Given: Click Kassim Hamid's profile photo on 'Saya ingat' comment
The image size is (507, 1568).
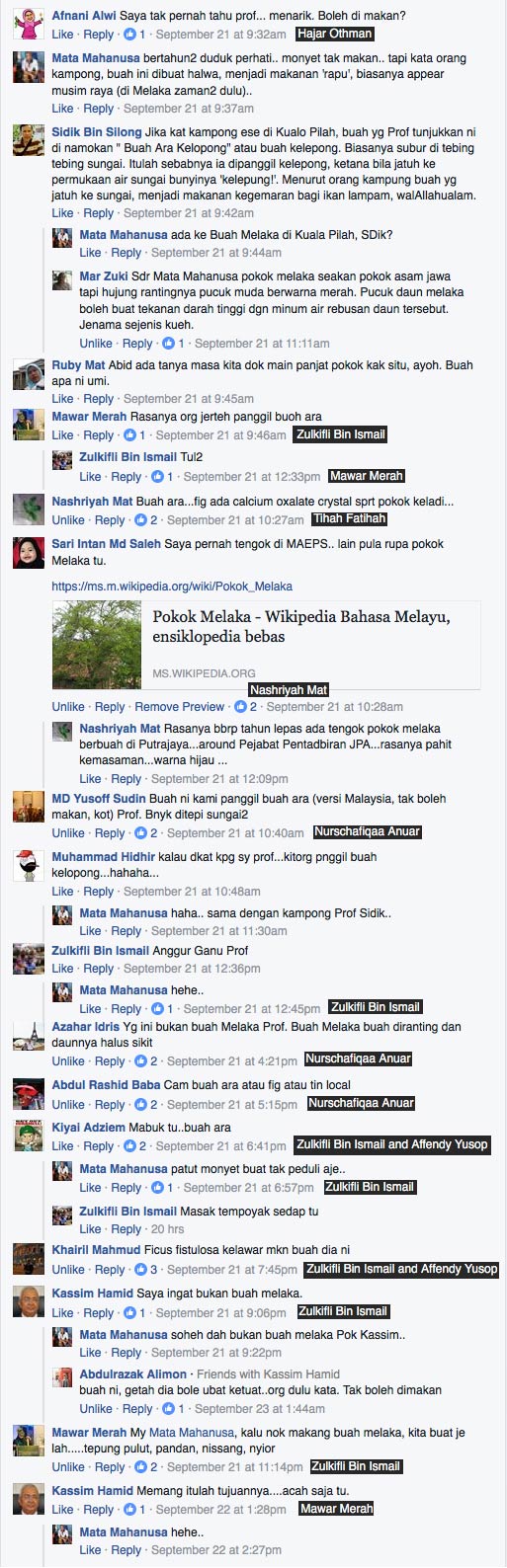Looking at the screenshot, I should click(x=27, y=1303).
